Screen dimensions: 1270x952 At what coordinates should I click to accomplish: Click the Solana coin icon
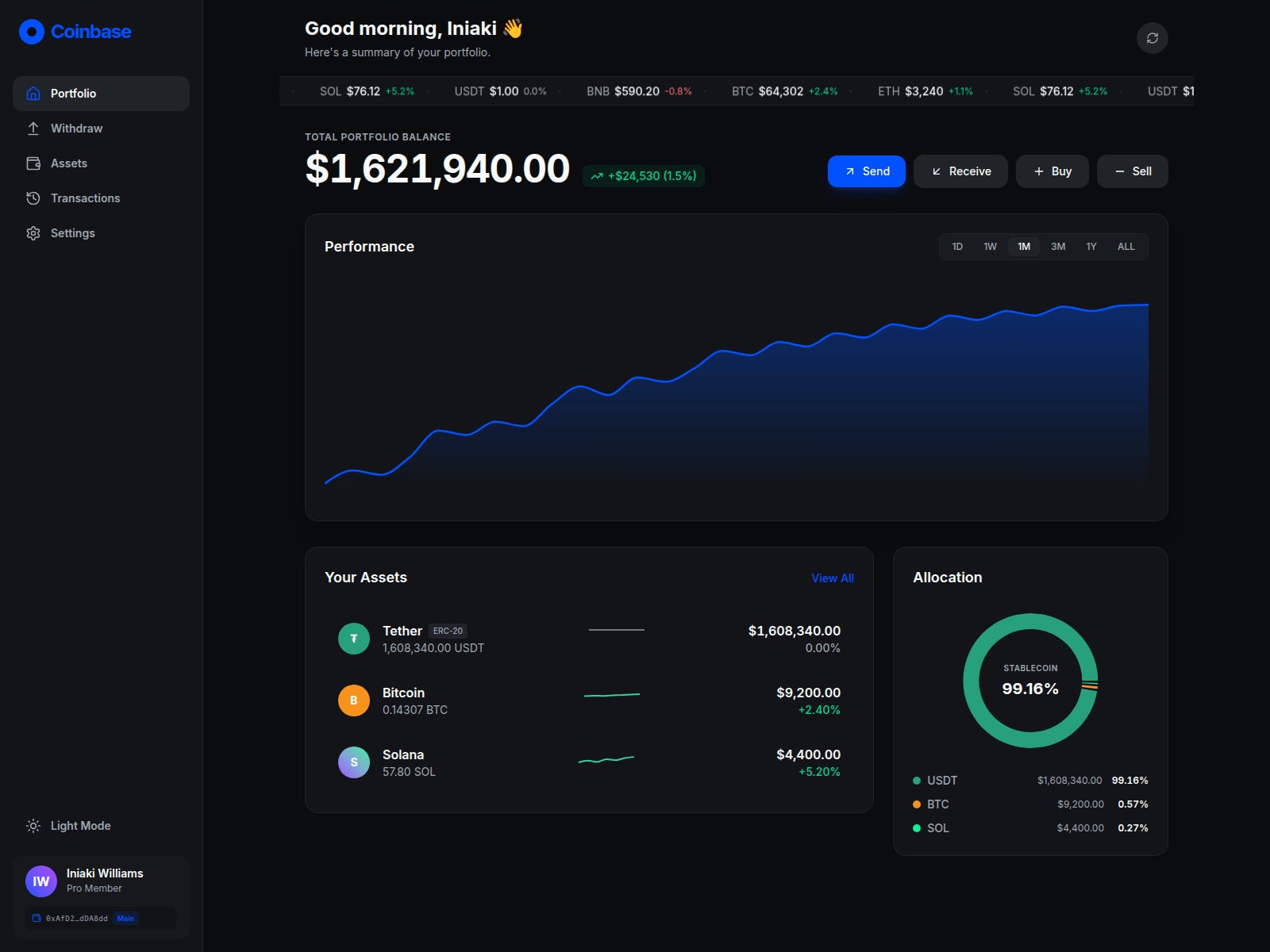pos(354,762)
